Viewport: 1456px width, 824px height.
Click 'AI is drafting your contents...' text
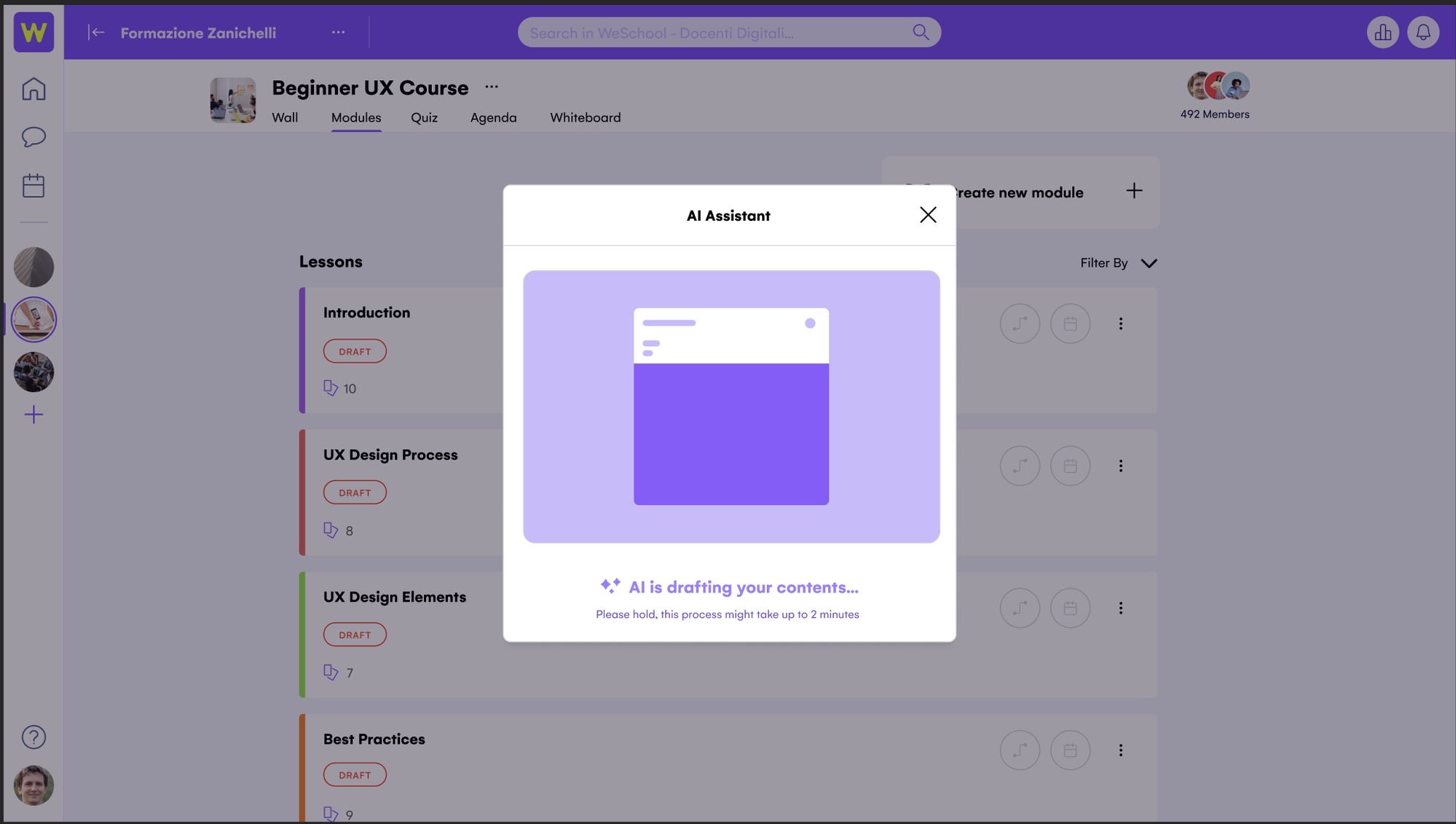point(743,587)
